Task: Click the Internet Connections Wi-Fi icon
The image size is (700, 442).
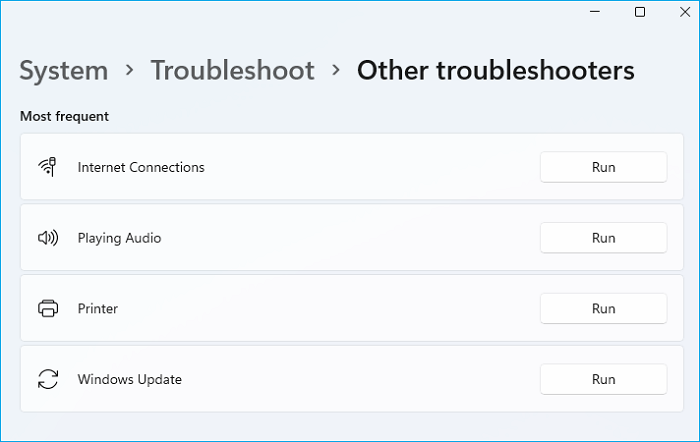Action: (x=47, y=167)
